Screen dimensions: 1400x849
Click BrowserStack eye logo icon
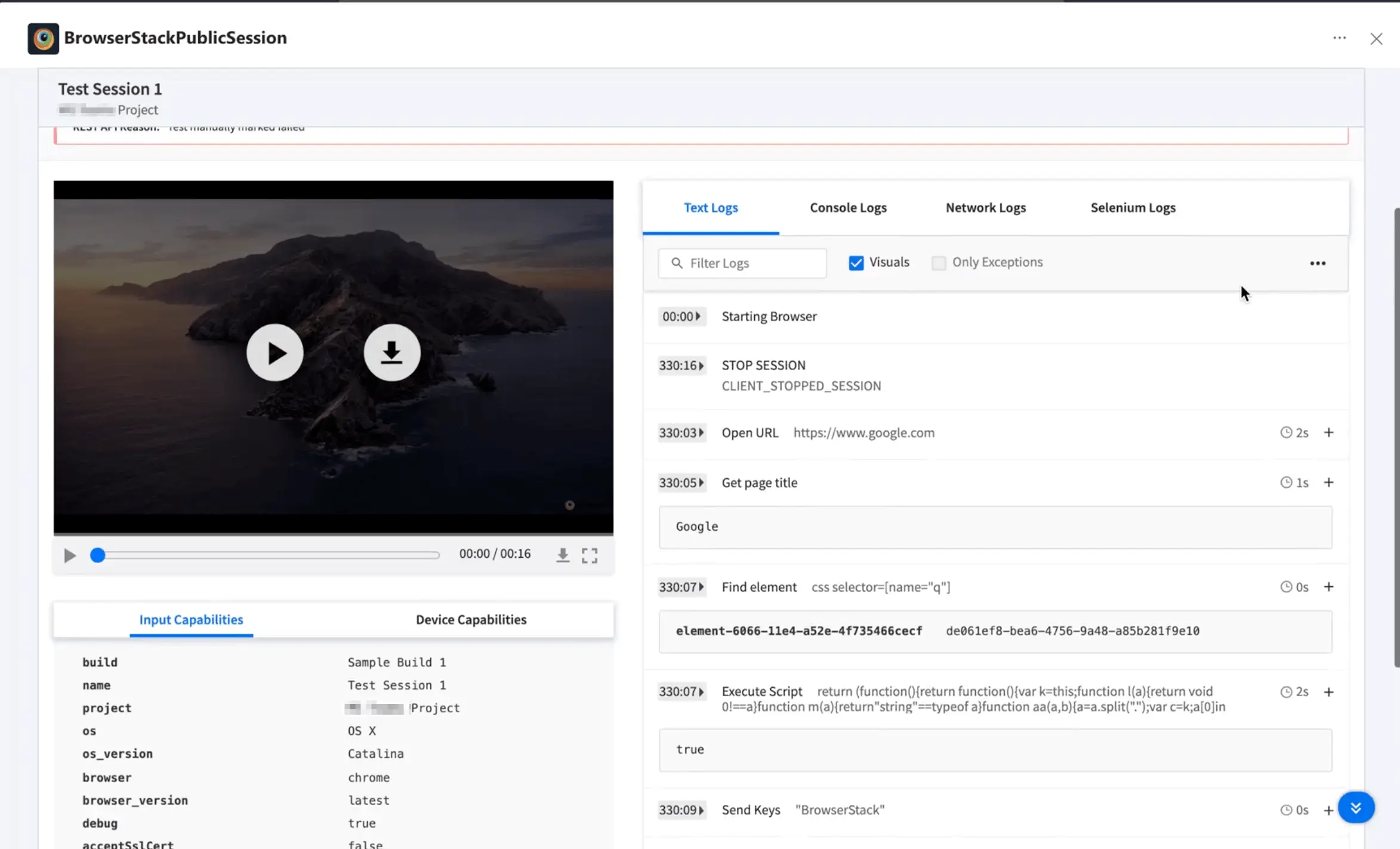click(43, 39)
